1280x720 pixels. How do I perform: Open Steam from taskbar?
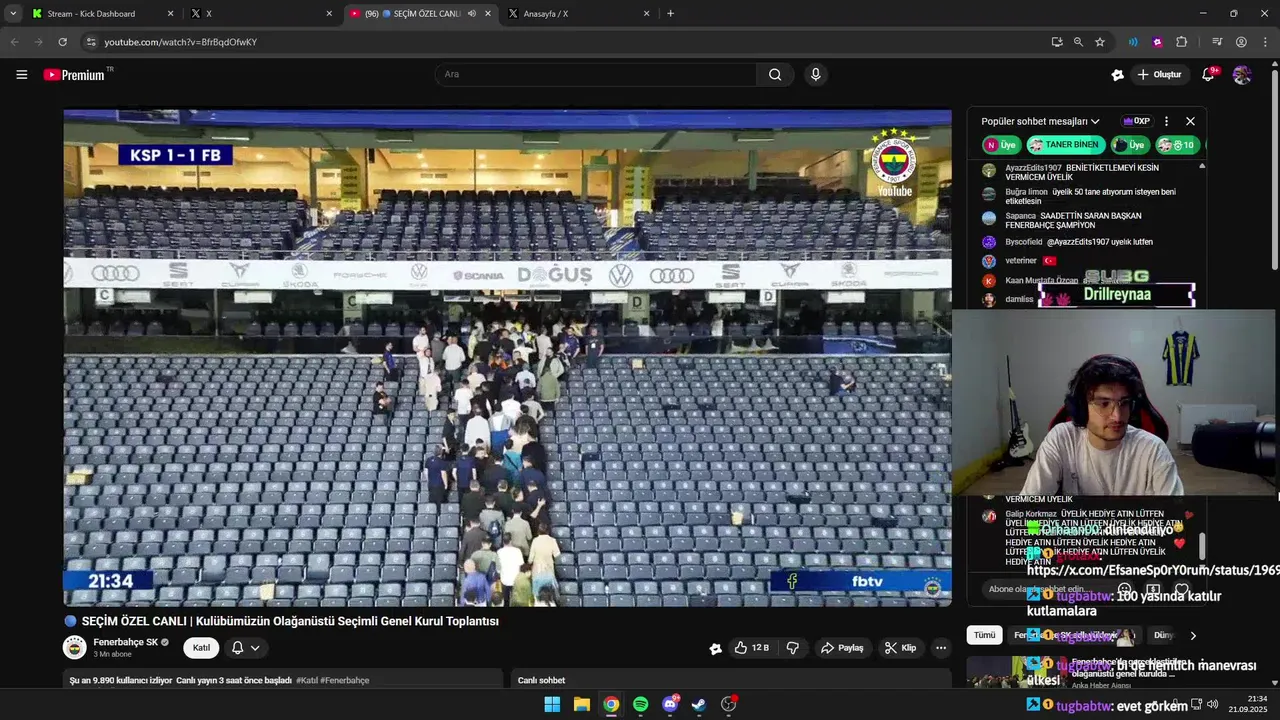pos(699,704)
